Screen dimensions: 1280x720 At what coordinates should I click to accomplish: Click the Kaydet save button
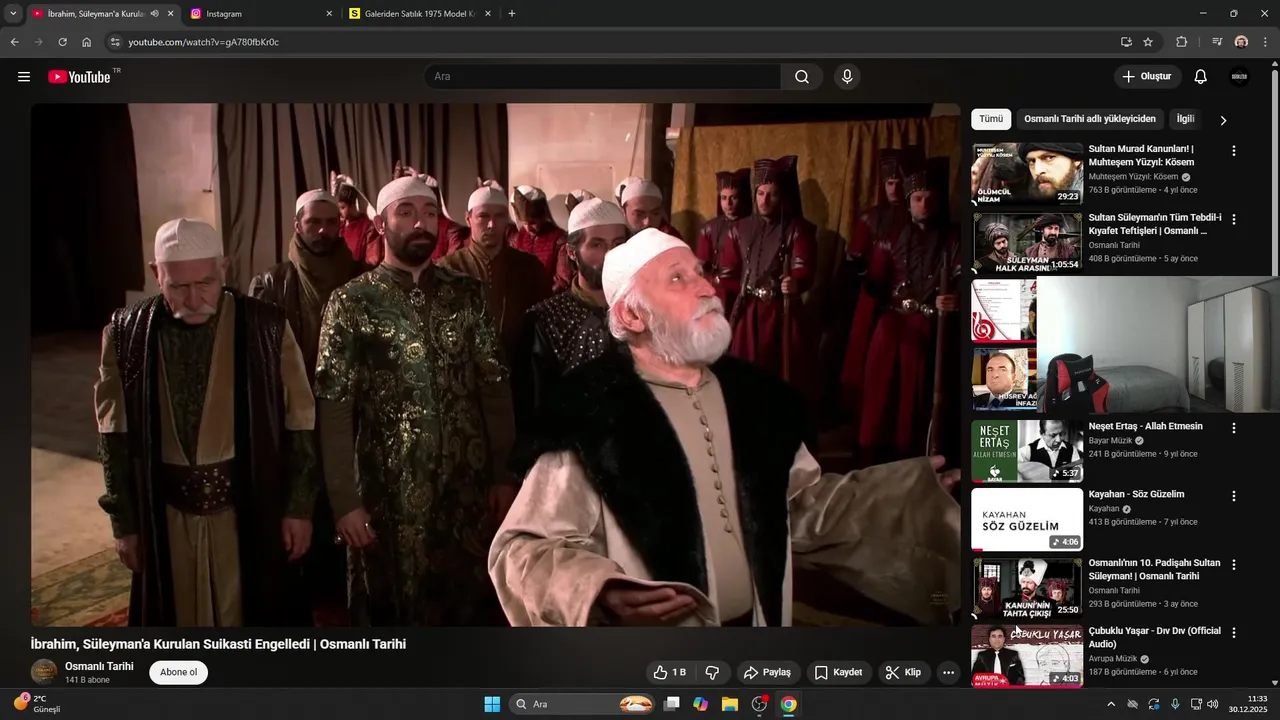coord(838,672)
